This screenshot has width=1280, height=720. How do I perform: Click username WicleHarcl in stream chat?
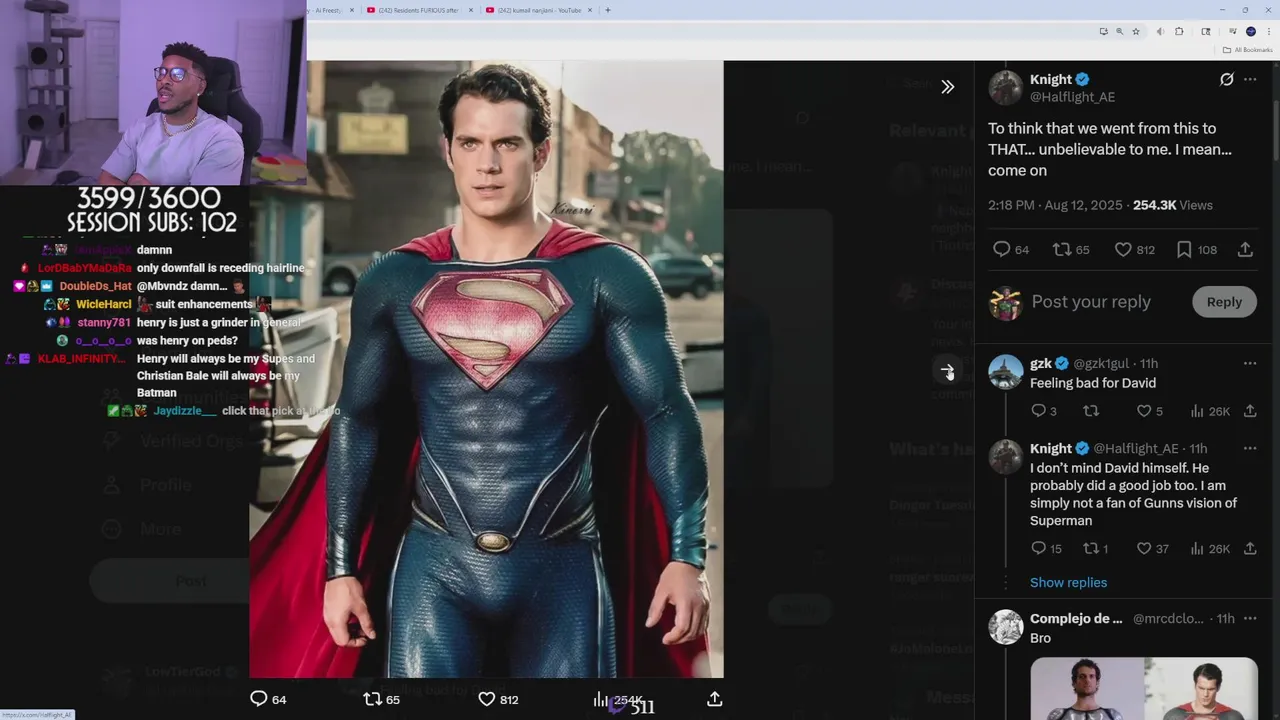(104, 304)
